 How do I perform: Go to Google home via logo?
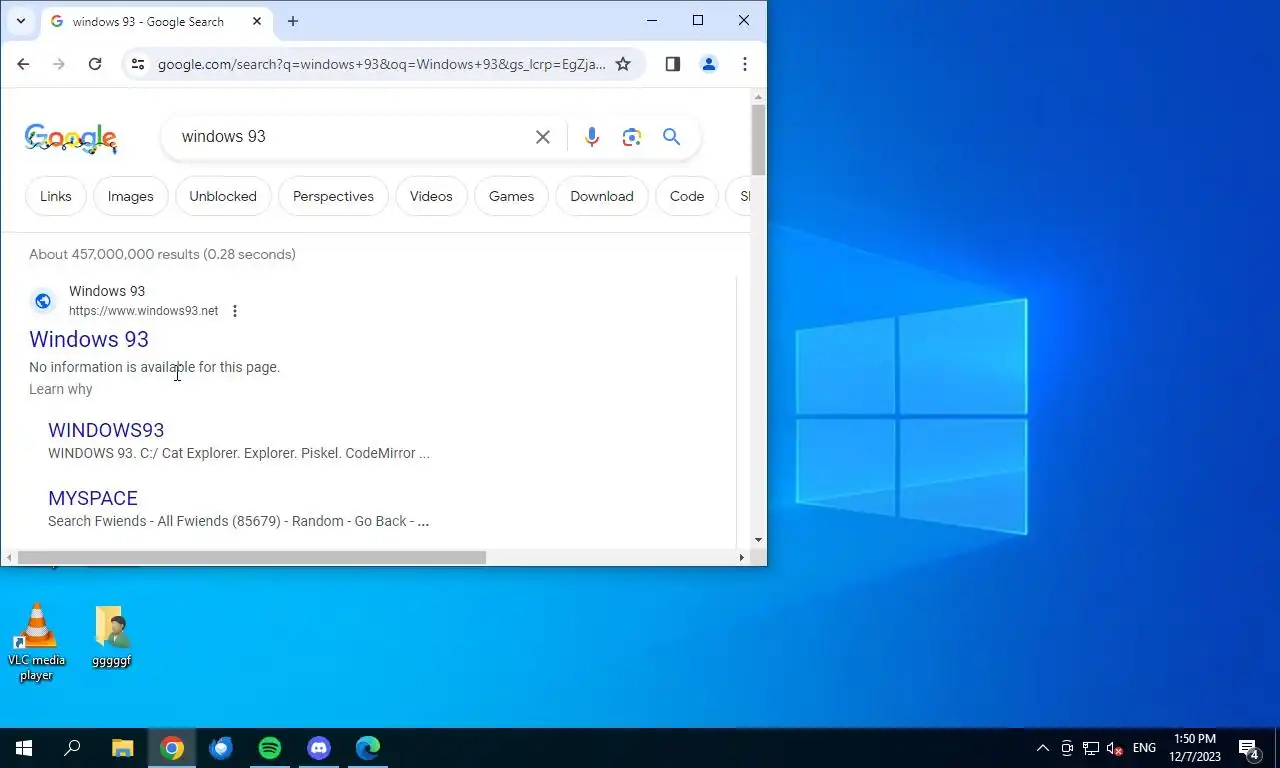coord(71,138)
